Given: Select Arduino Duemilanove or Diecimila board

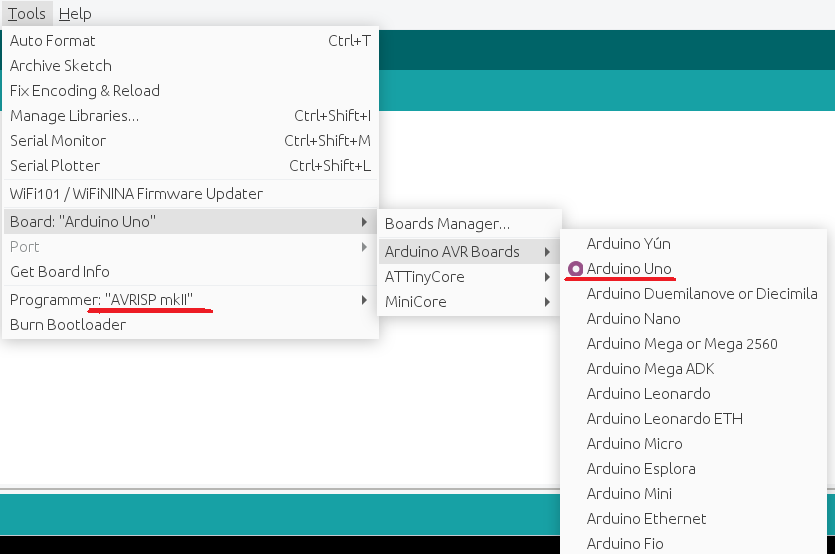Looking at the screenshot, I should tap(693, 294).
